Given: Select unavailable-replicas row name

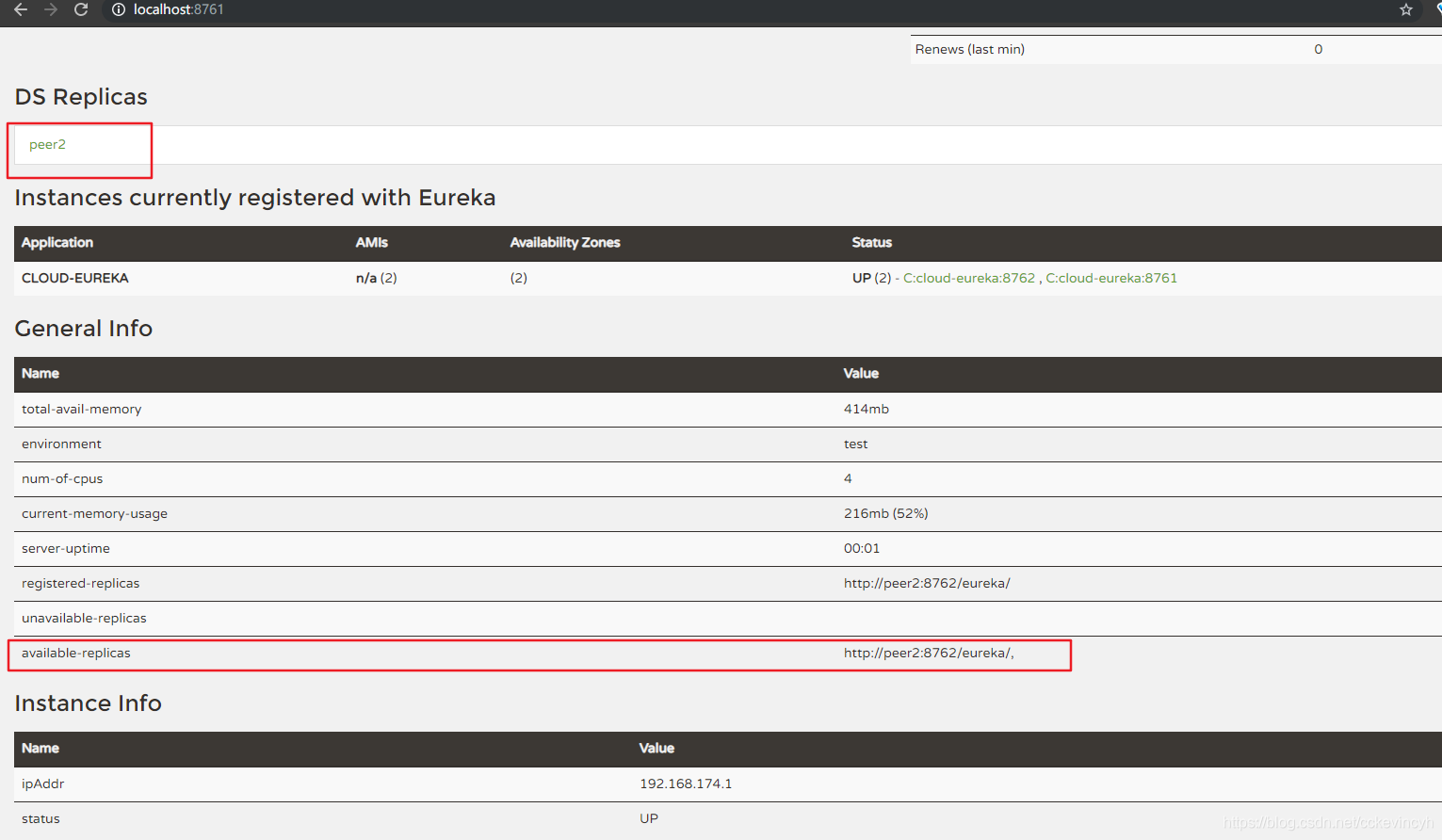Looking at the screenshot, I should pyautogui.click(x=84, y=618).
